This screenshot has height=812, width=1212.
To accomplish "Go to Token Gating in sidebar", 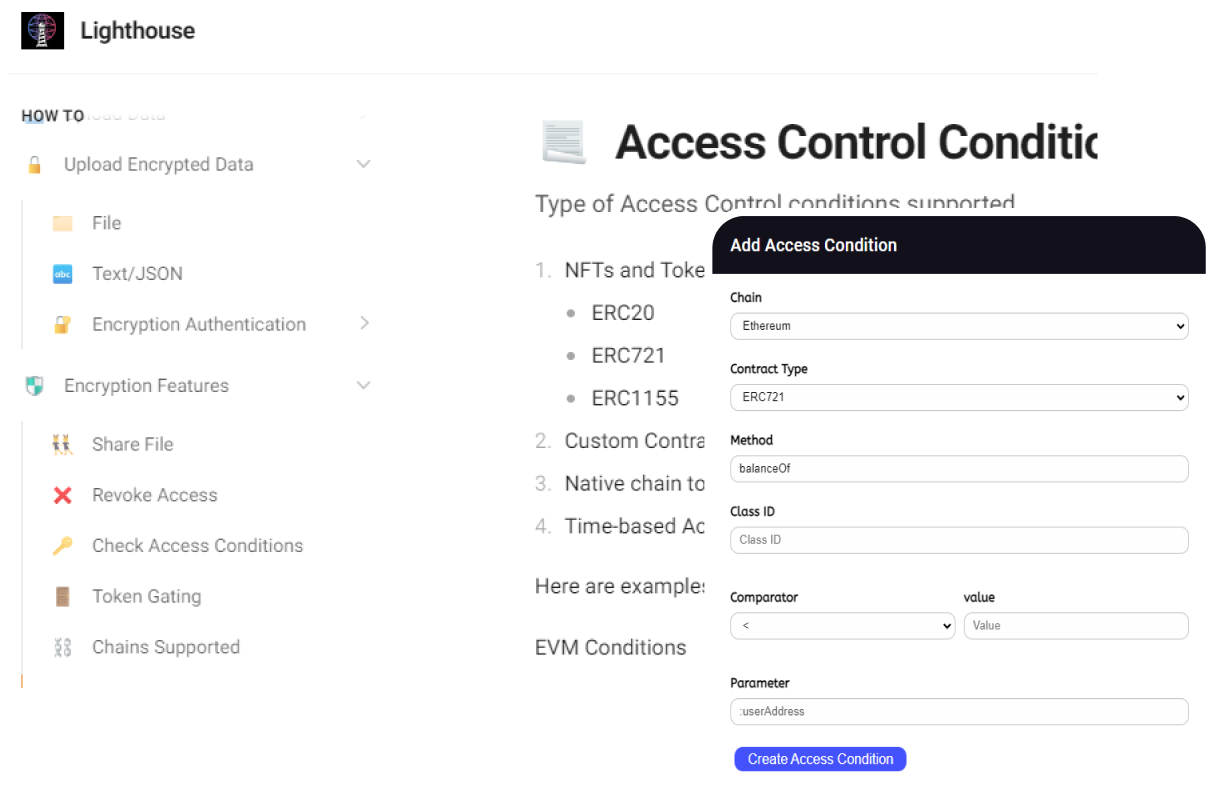I will 147,596.
